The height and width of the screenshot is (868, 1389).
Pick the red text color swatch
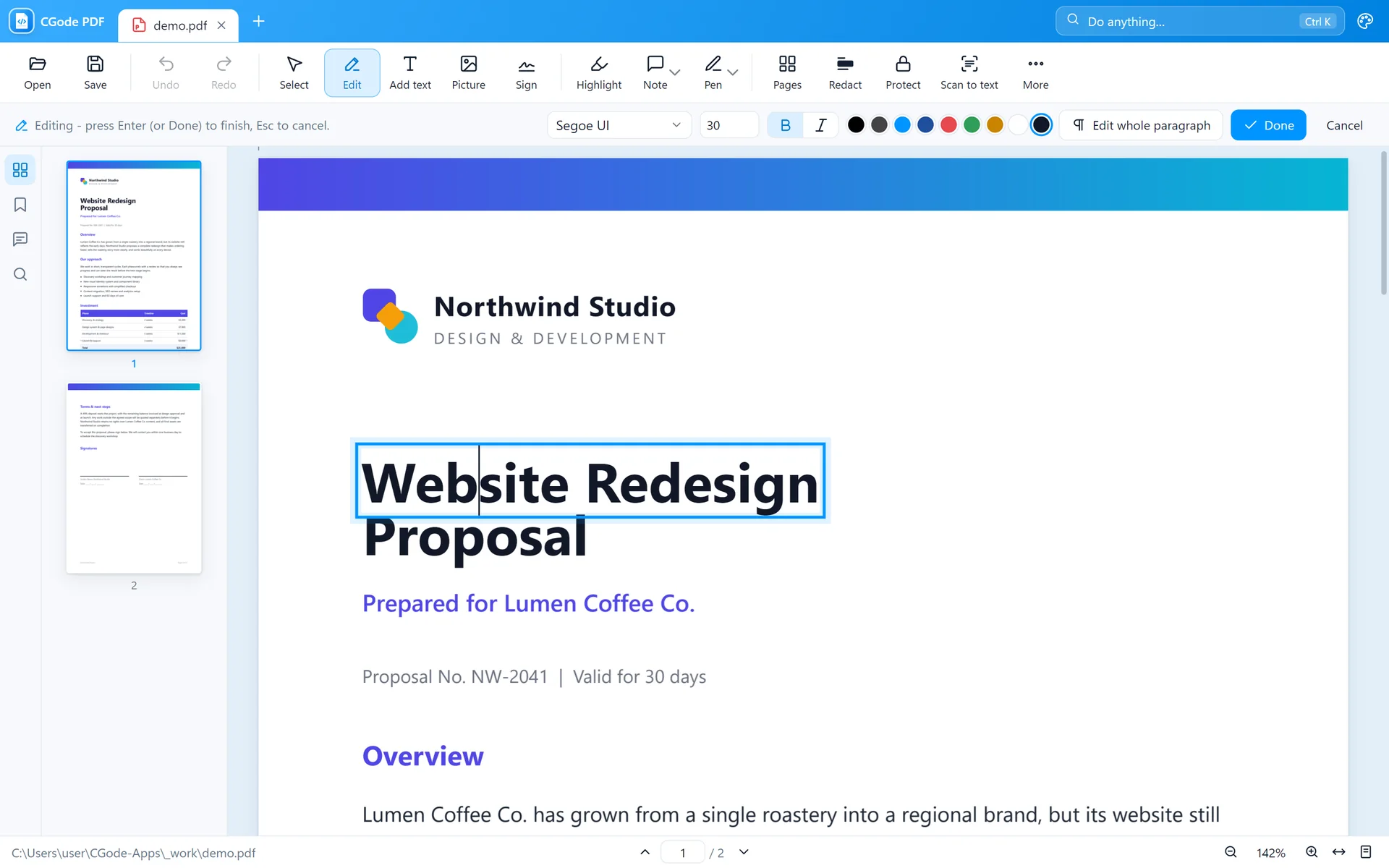click(948, 125)
